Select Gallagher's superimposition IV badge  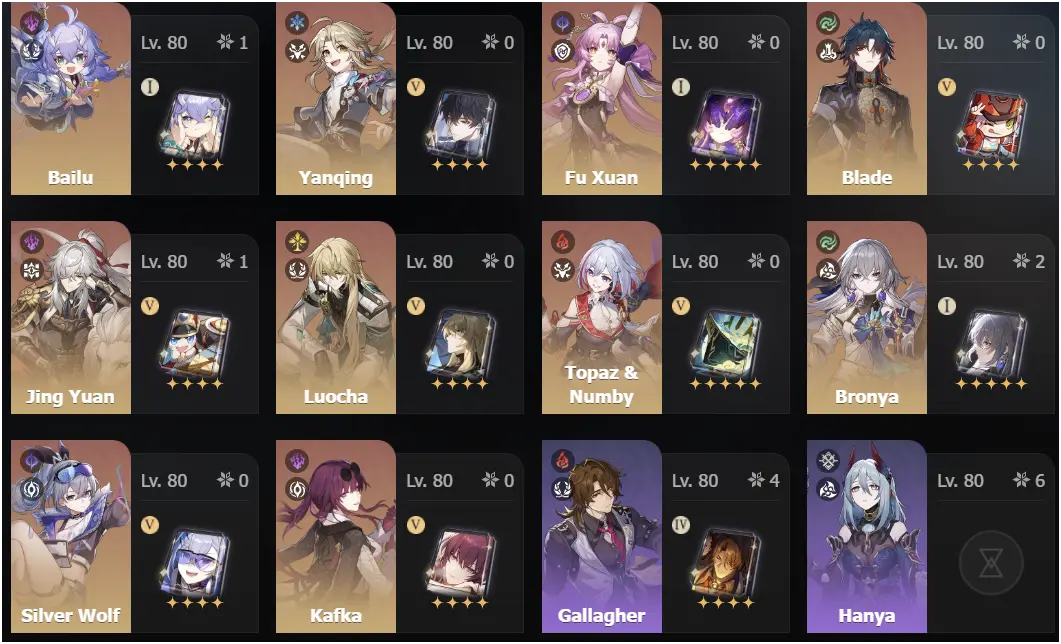click(x=681, y=525)
